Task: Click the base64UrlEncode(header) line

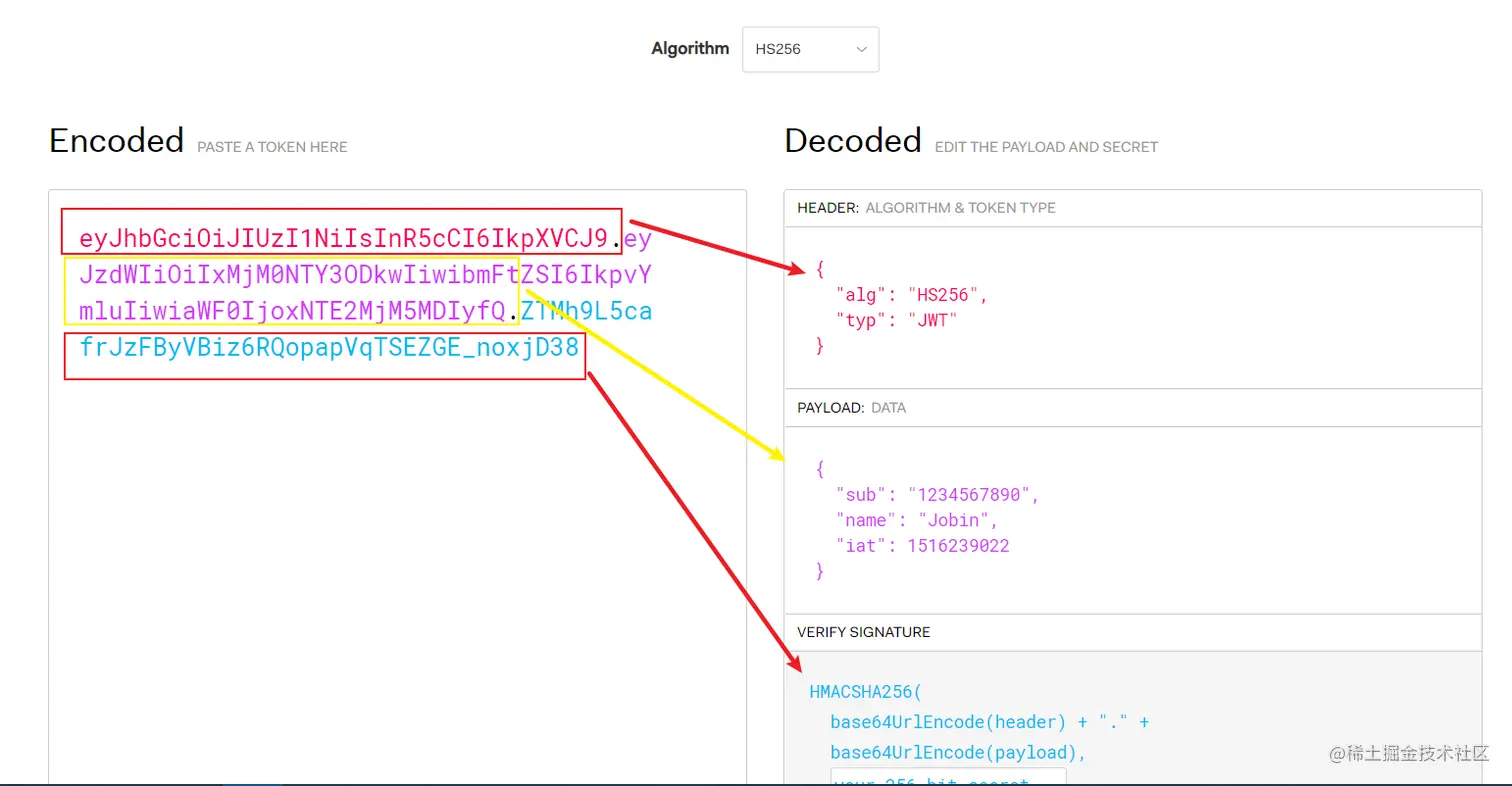Action: pyautogui.click(x=989, y=722)
